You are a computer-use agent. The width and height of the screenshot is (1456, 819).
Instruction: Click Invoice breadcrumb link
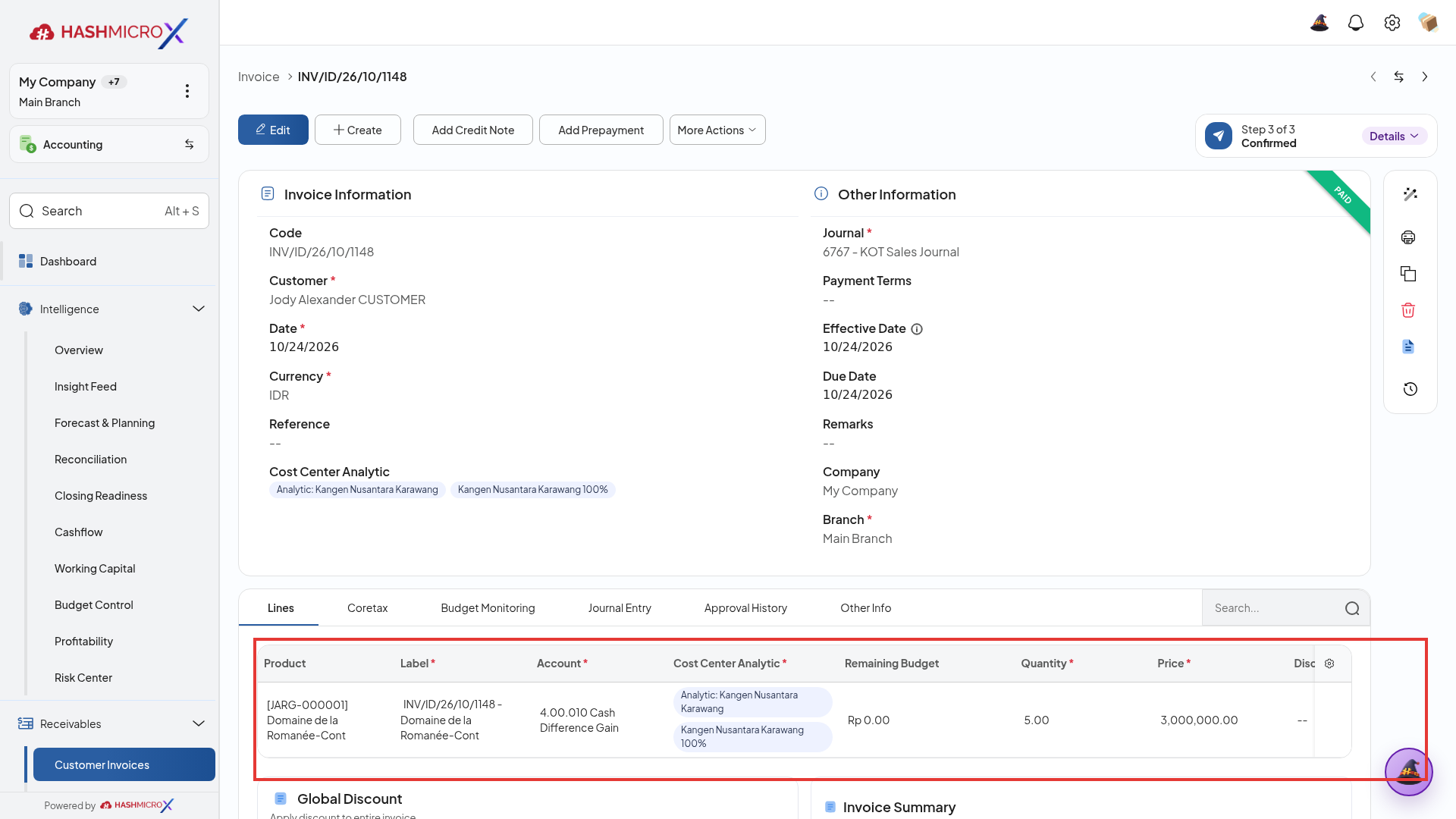pos(259,77)
